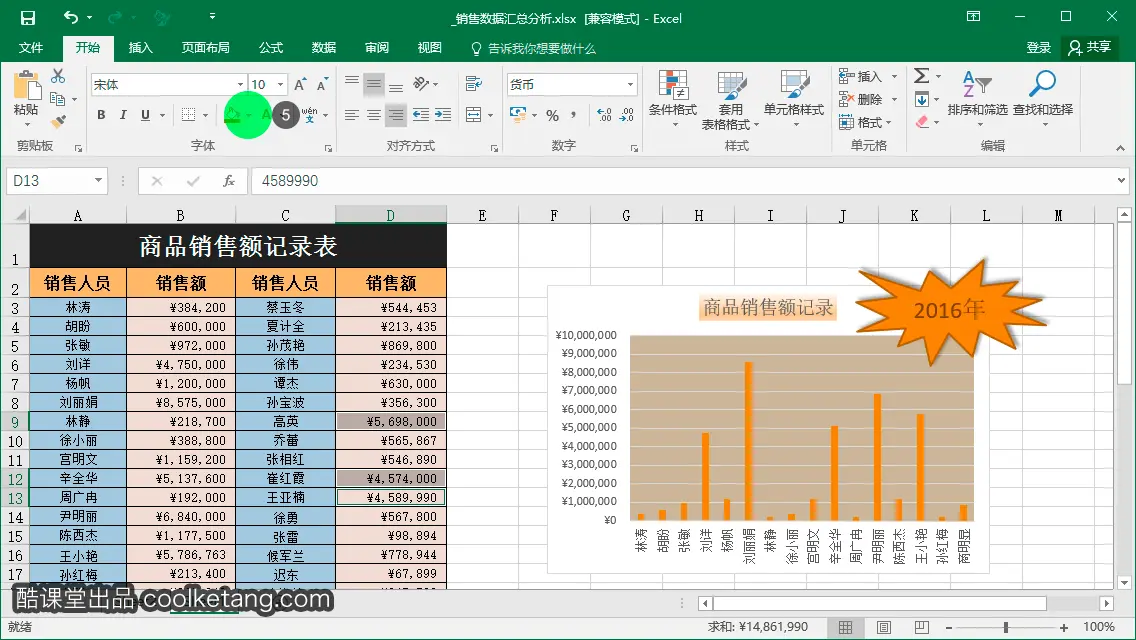Toggle Italic formatting
The width and height of the screenshot is (1136, 640).
(123, 115)
